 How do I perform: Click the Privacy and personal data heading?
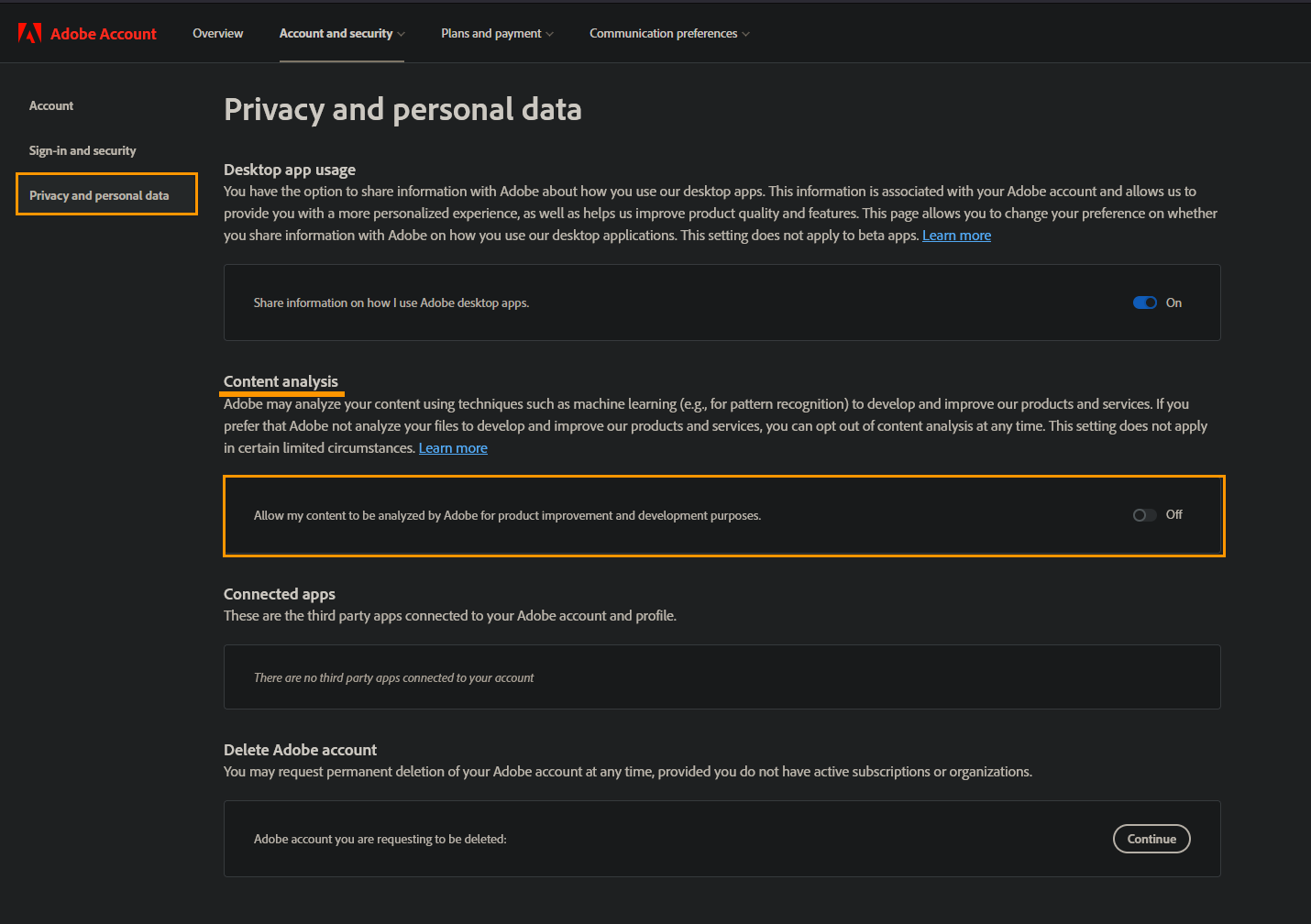click(x=402, y=110)
